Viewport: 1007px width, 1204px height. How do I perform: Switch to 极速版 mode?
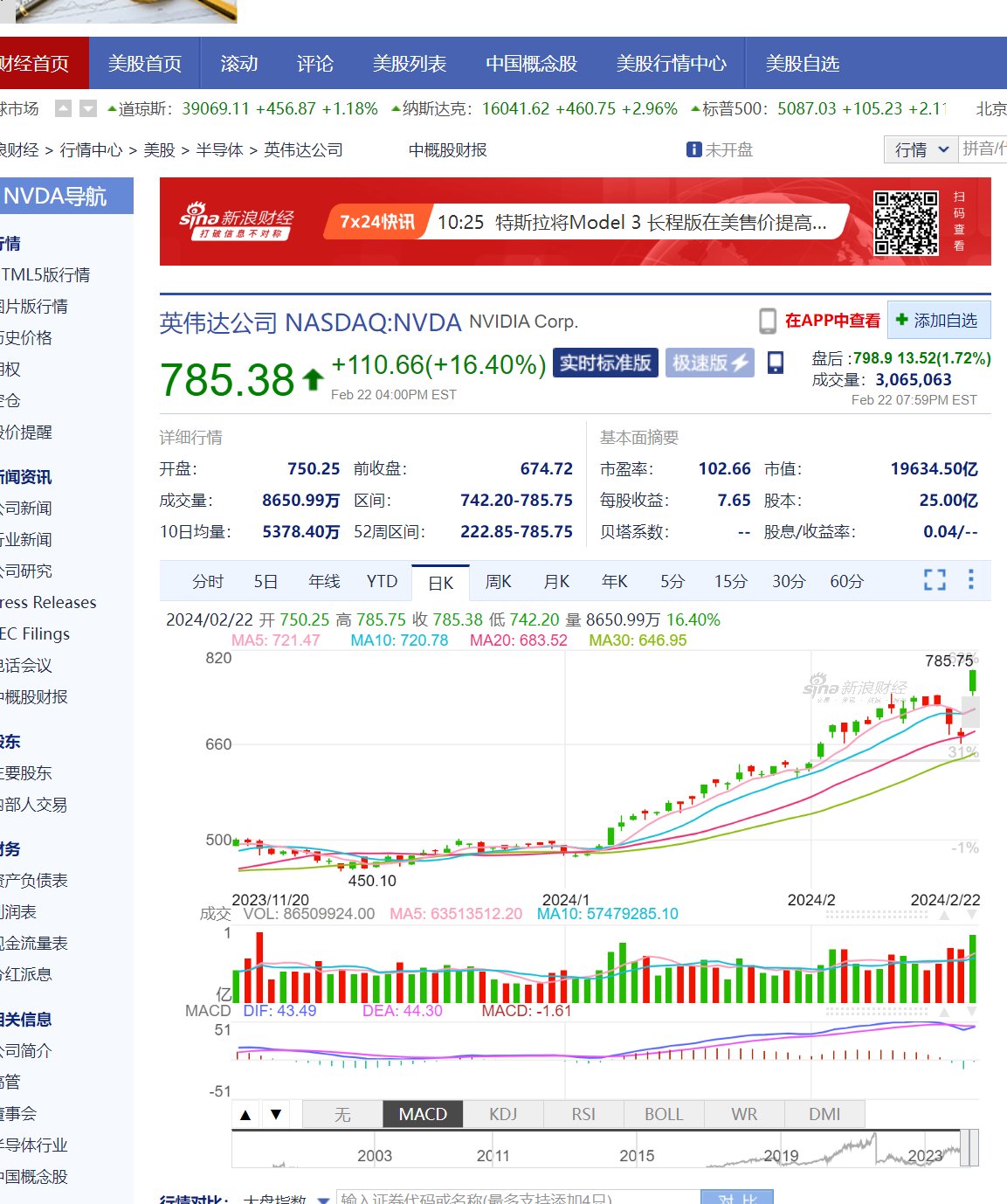pyautogui.click(x=709, y=363)
